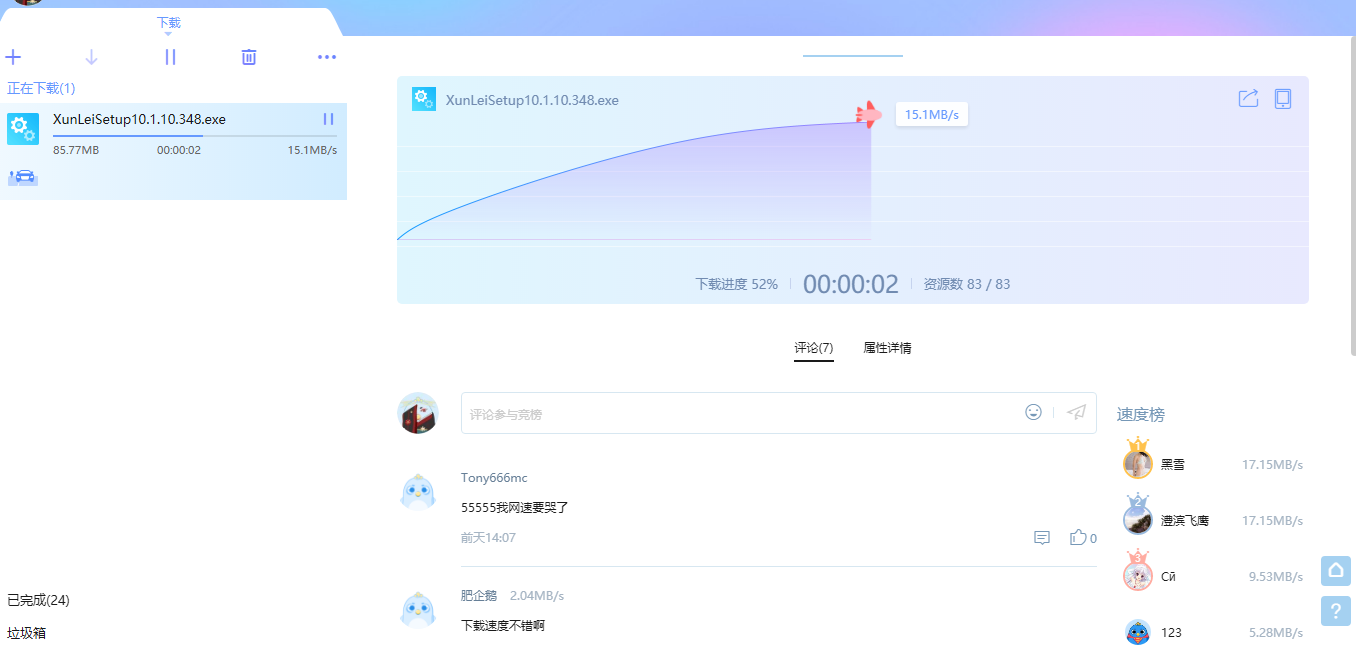Click the send-to-phone icon in the speed panel

click(x=1283, y=98)
